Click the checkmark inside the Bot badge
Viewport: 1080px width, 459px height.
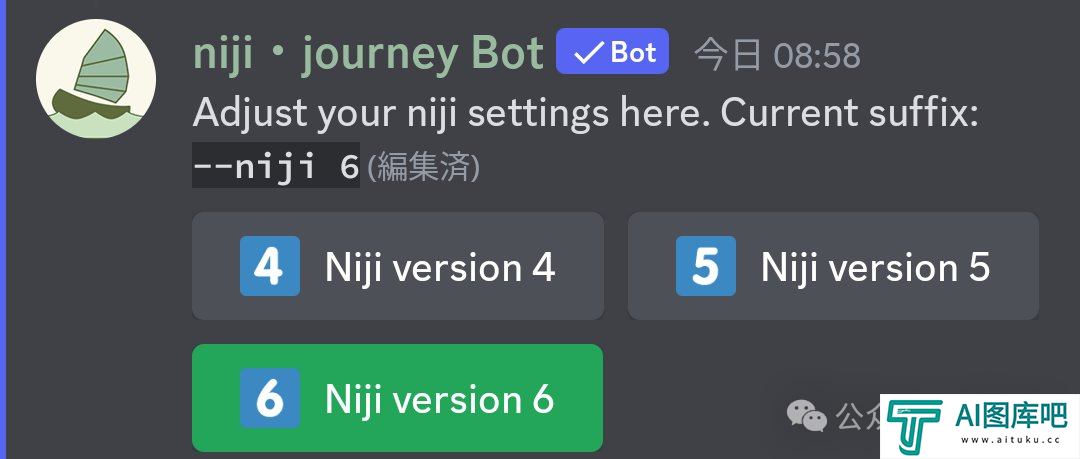click(588, 53)
